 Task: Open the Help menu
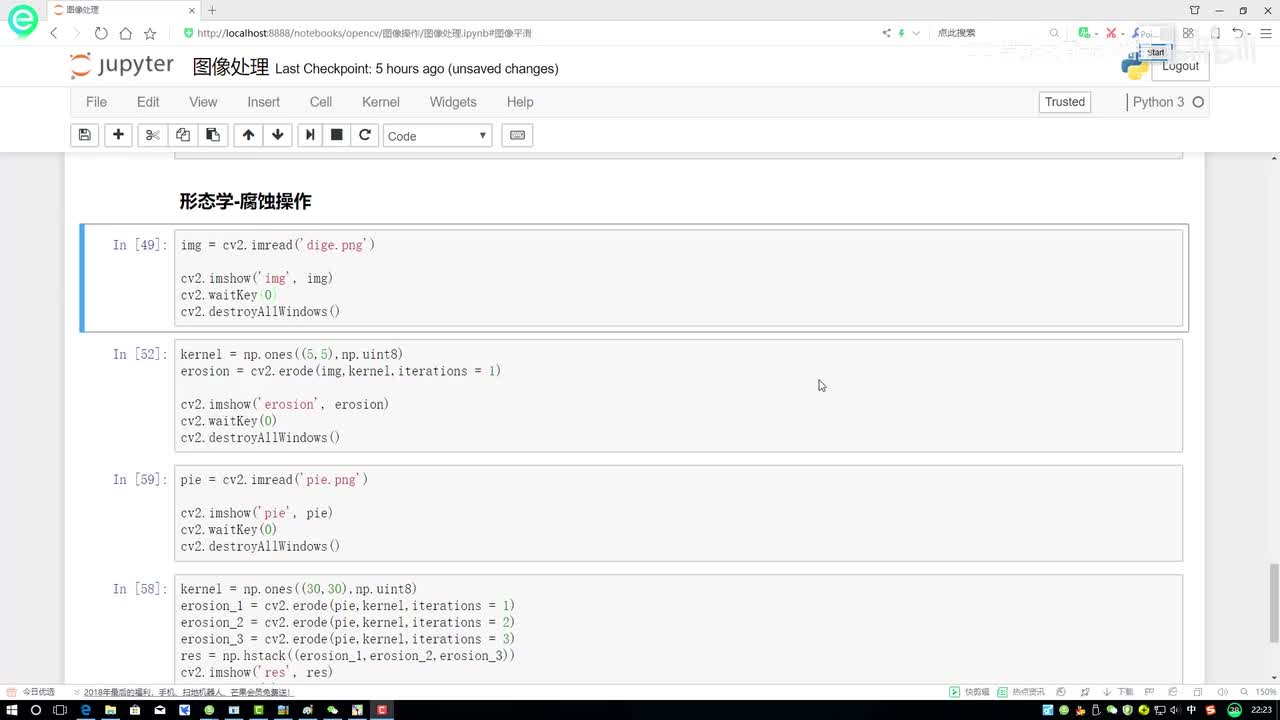tap(520, 102)
